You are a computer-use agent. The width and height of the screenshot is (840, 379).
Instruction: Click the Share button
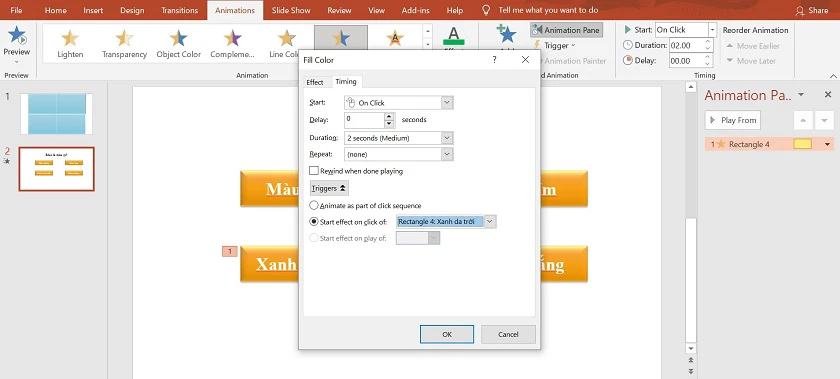812,10
